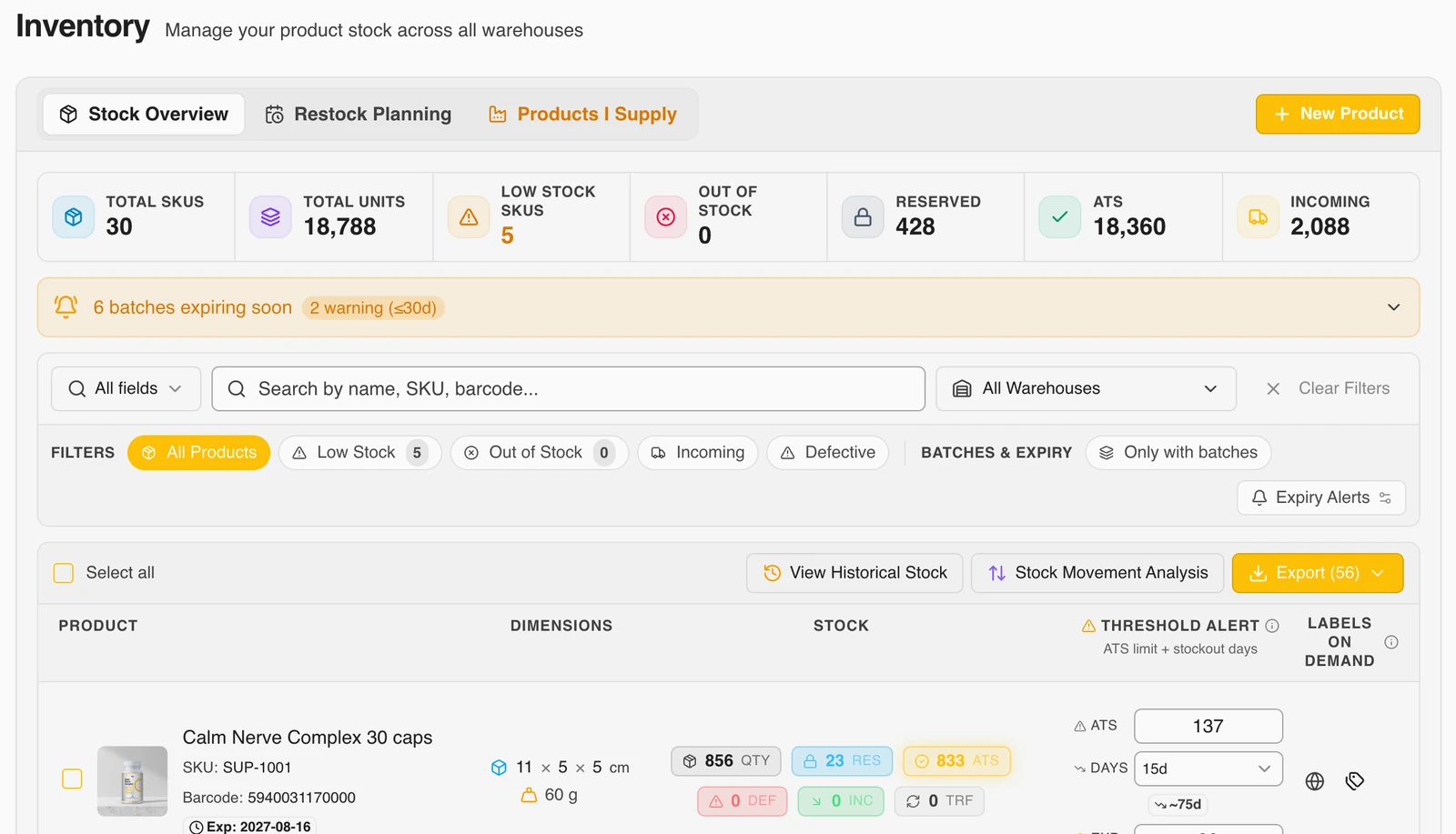The image size is (1456, 834).
Task: Click the Low Stock SKUs warning icon
Action: [x=469, y=217]
